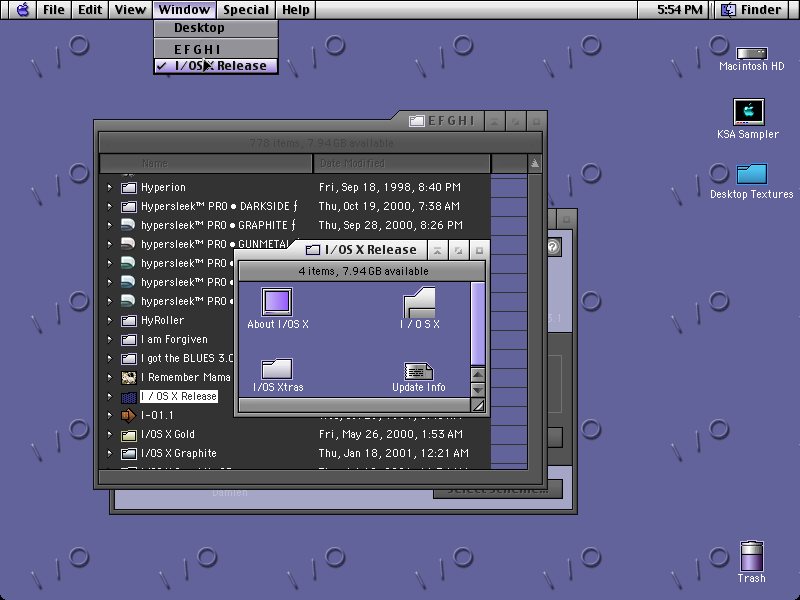Click the 5:54 PM menu bar clock

point(680,9)
